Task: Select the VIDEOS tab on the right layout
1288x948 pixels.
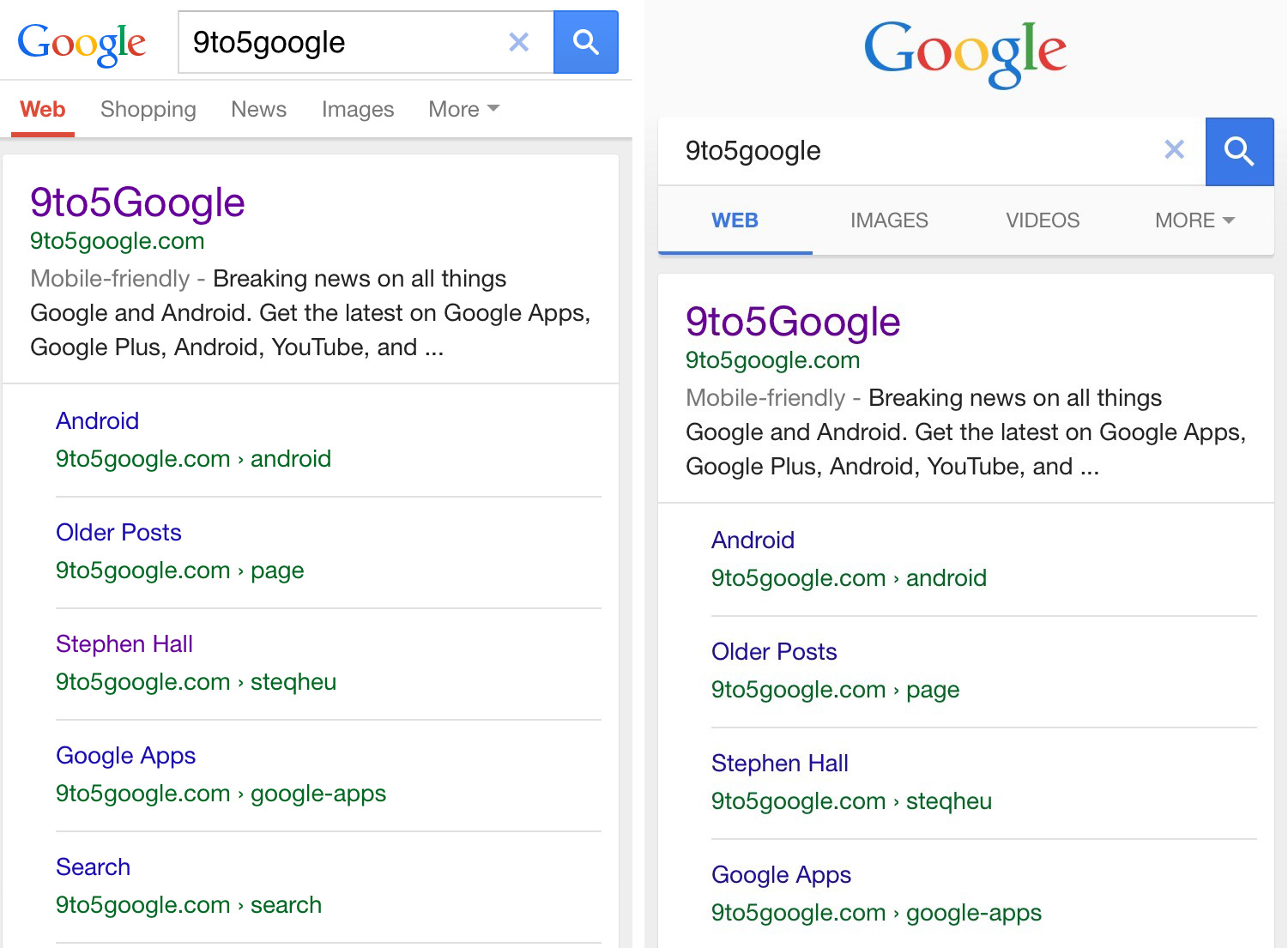Action: click(x=1042, y=220)
